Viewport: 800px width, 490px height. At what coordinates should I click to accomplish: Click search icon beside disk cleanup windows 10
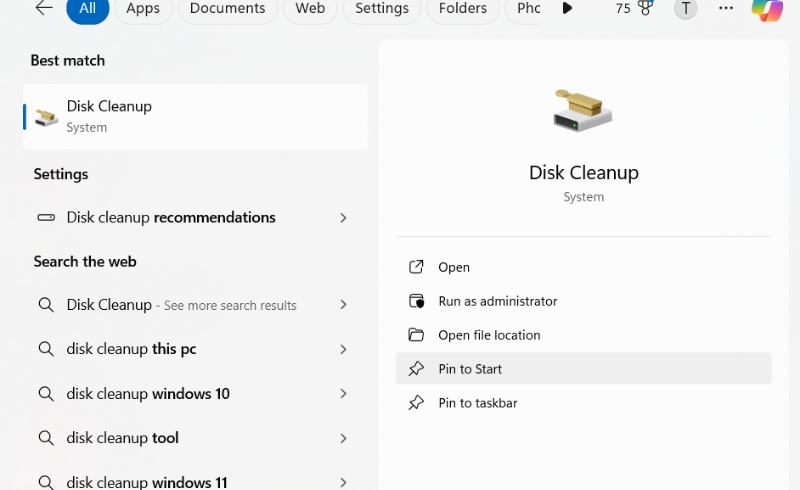point(46,394)
